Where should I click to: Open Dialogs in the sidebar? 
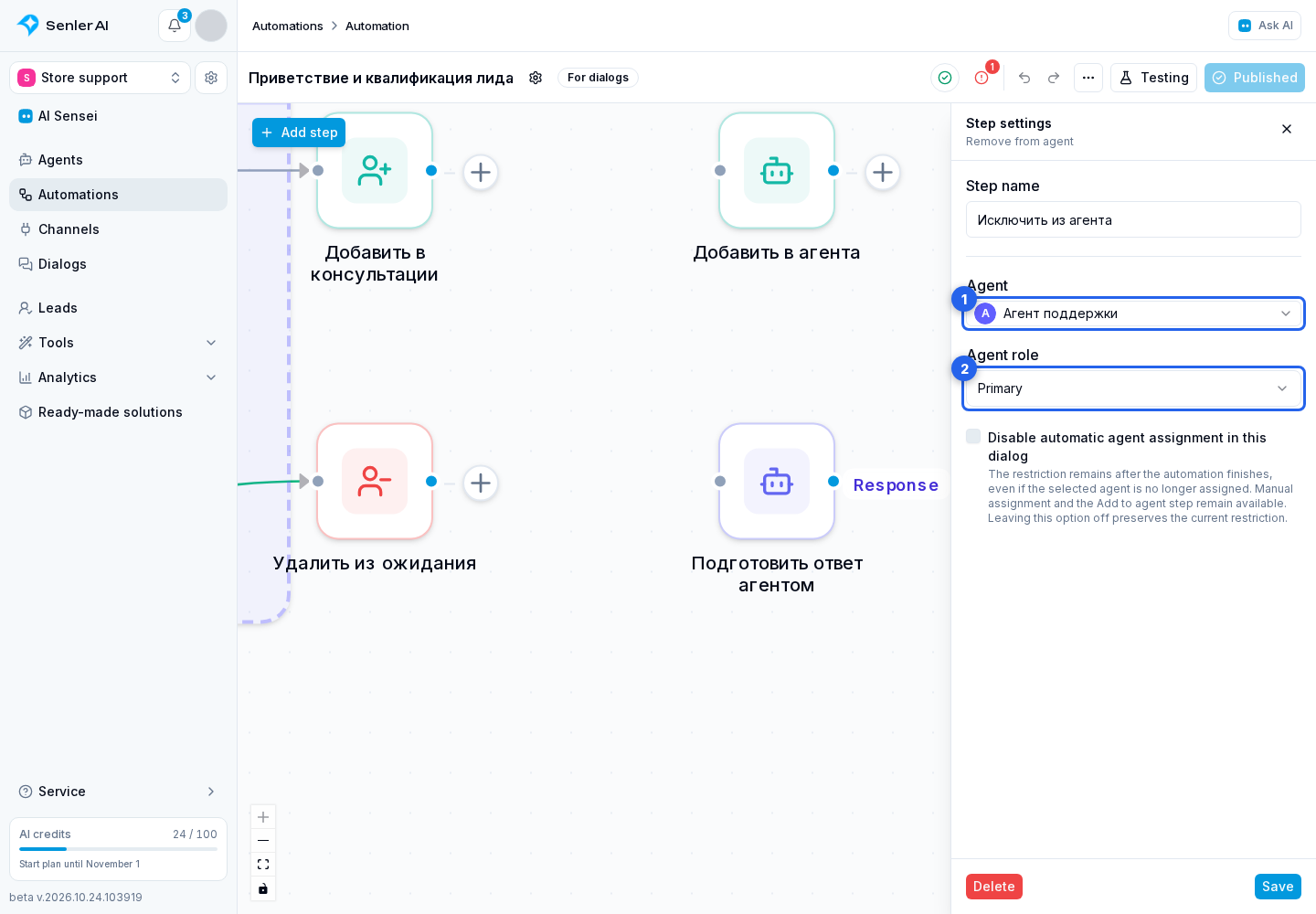[119, 264]
